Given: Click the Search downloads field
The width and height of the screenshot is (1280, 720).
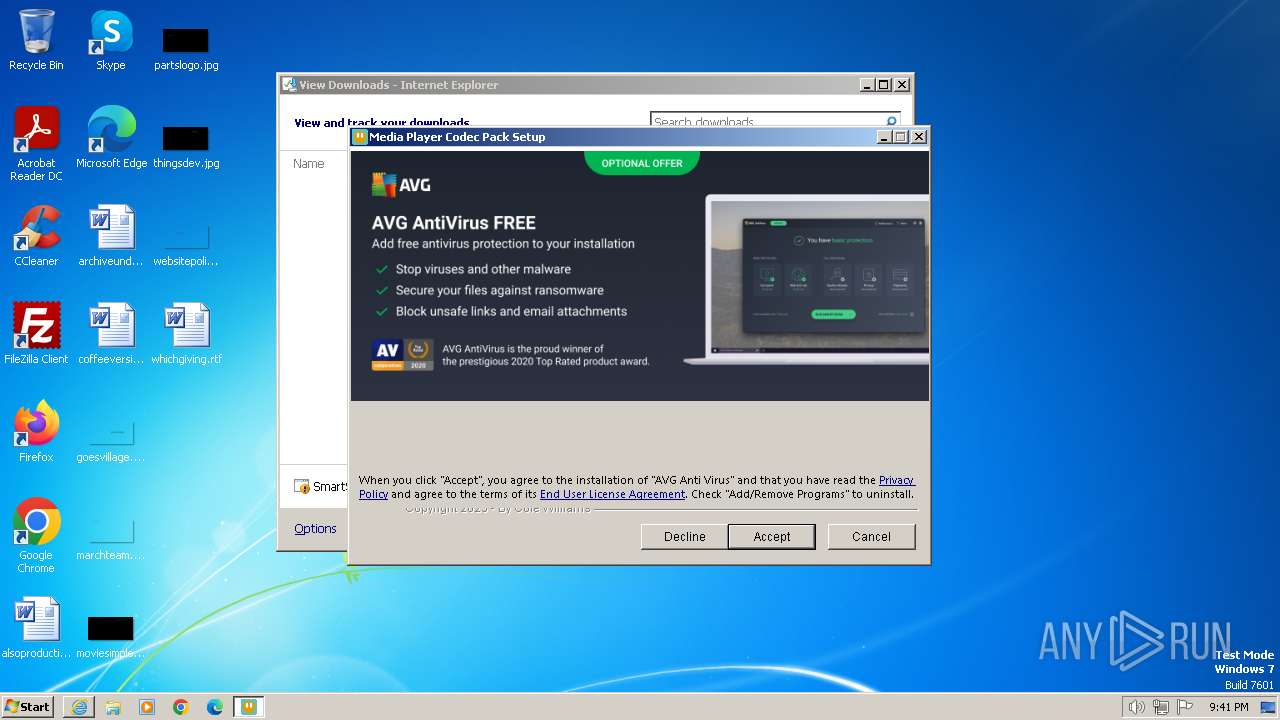Looking at the screenshot, I should [x=766, y=122].
